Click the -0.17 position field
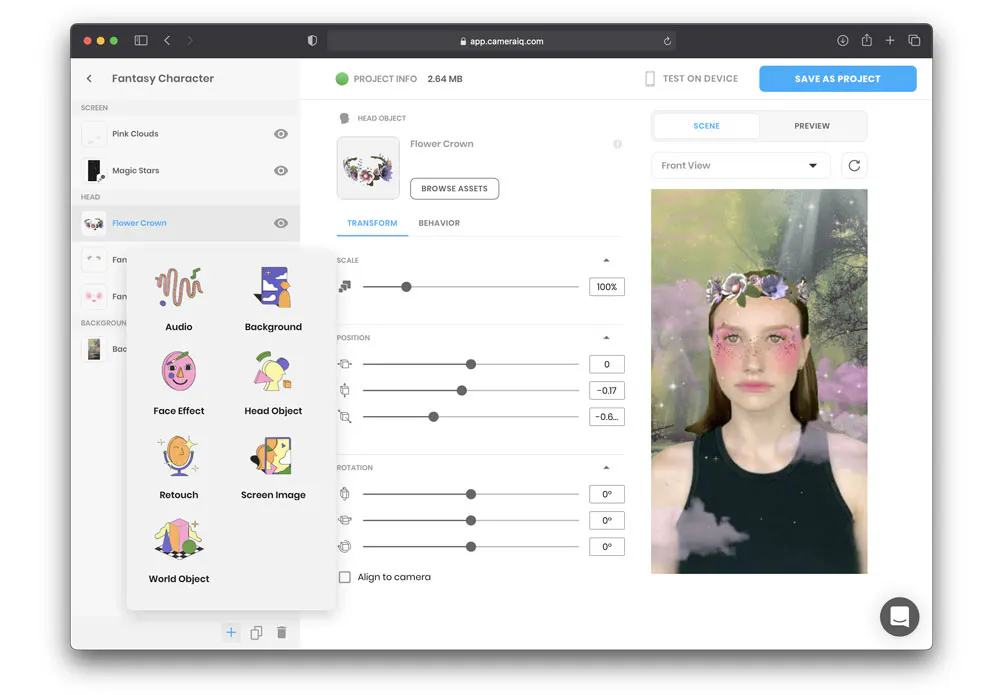The width and height of the screenshot is (1003, 695). point(606,391)
